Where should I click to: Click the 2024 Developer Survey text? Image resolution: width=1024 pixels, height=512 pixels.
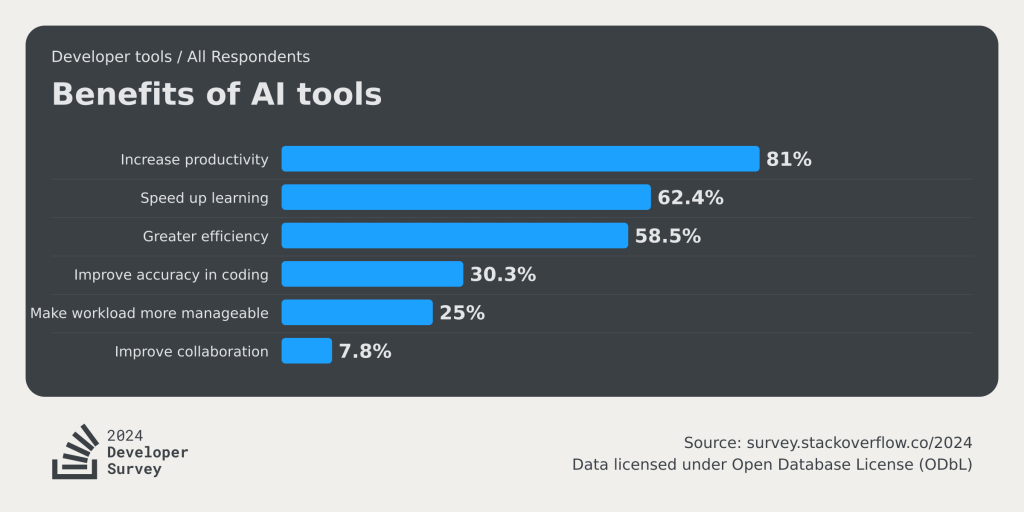coord(147,452)
